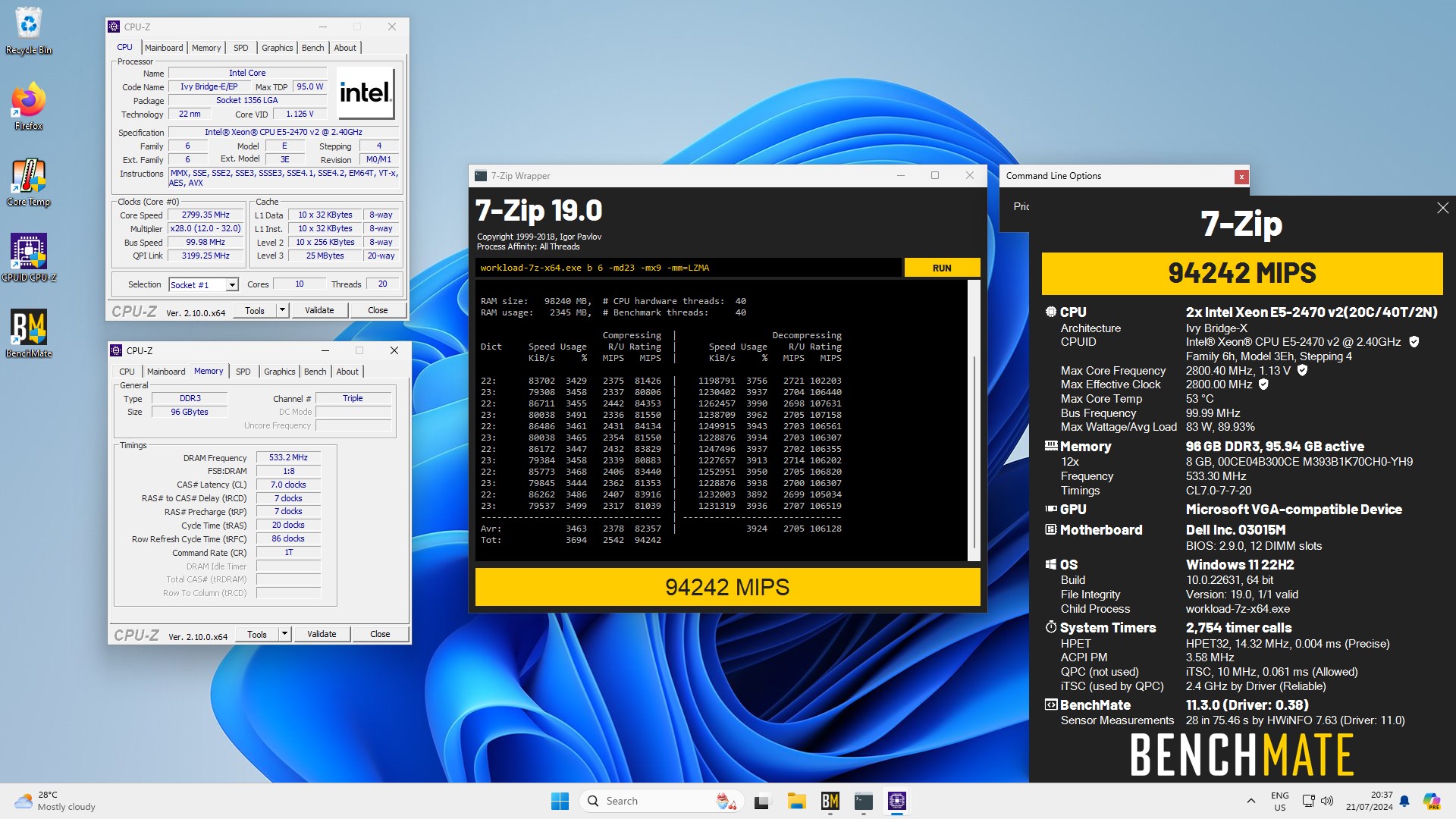This screenshot has width=1456, height=819.
Task: Click the taskbar clock showing 20:37
Action: (1370, 801)
